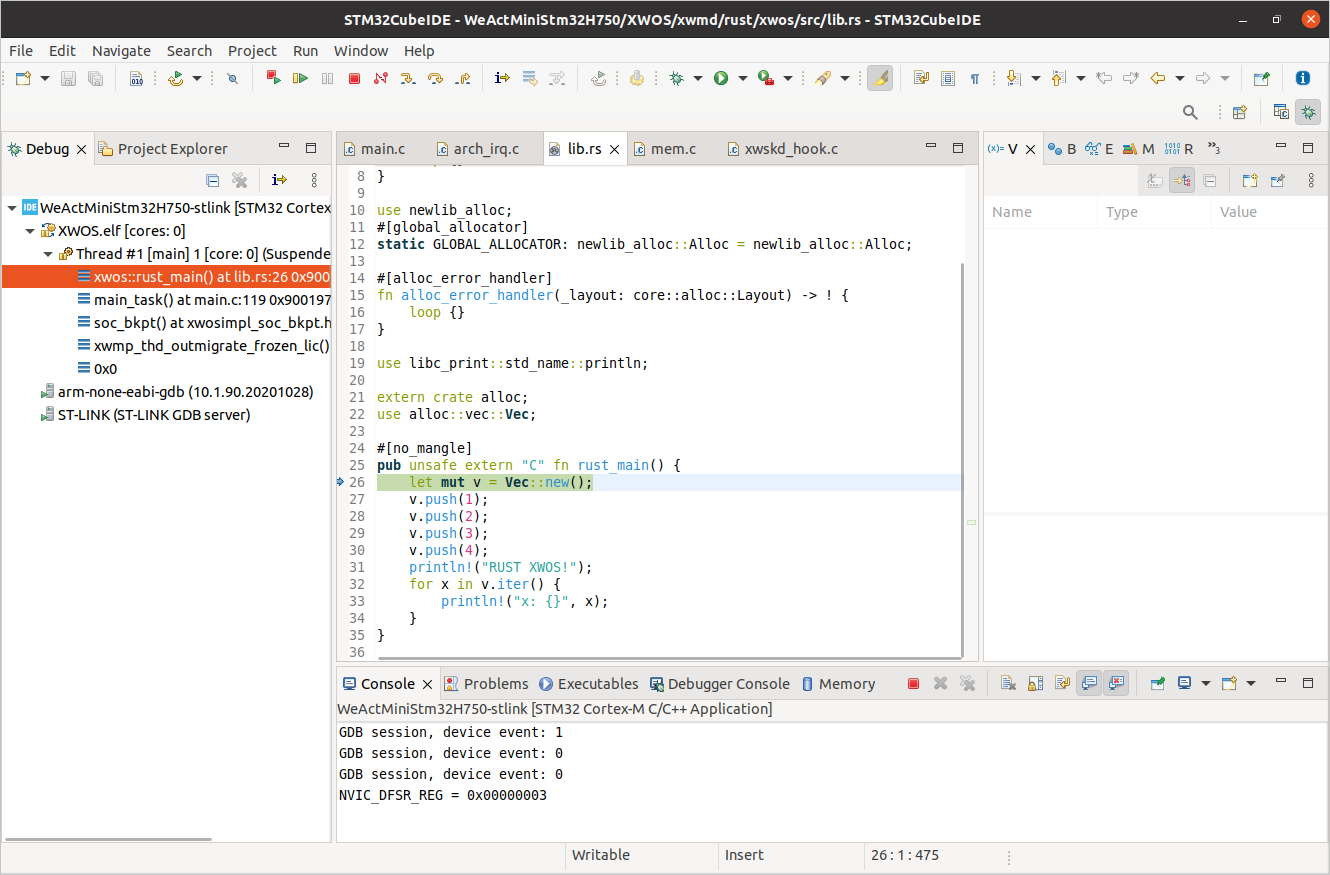Open the Debug bug icon dropdown arrow
Viewport: 1330px width, 875px height.
coord(697,78)
